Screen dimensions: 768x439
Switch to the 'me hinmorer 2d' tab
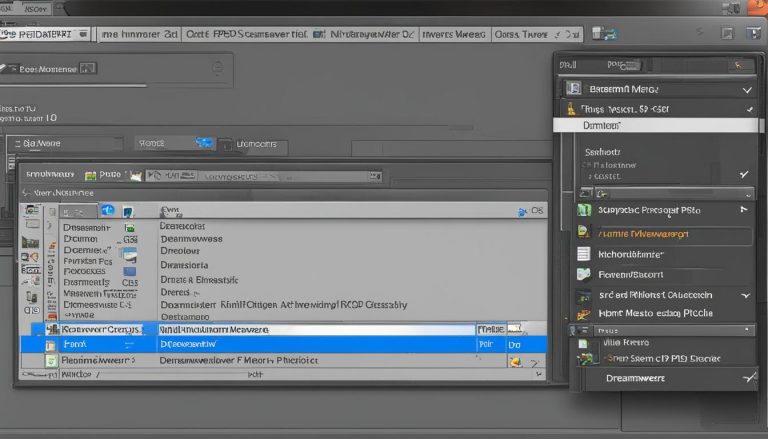pyautogui.click(x=140, y=34)
